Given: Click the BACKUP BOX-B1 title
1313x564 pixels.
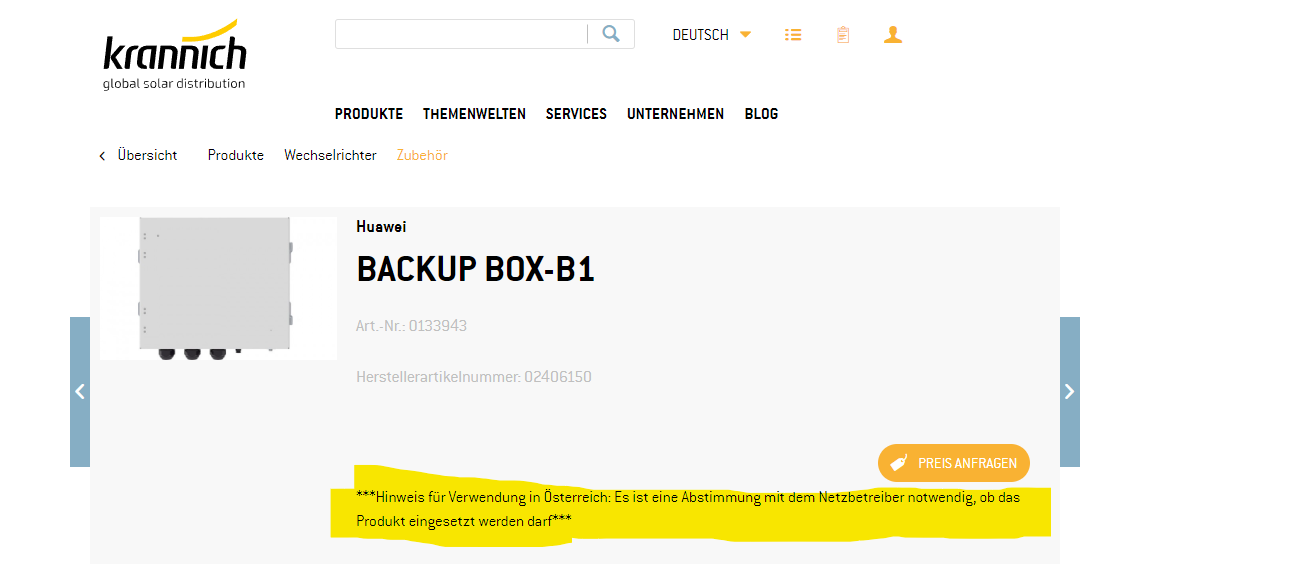Looking at the screenshot, I should pyautogui.click(x=475, y=270).
